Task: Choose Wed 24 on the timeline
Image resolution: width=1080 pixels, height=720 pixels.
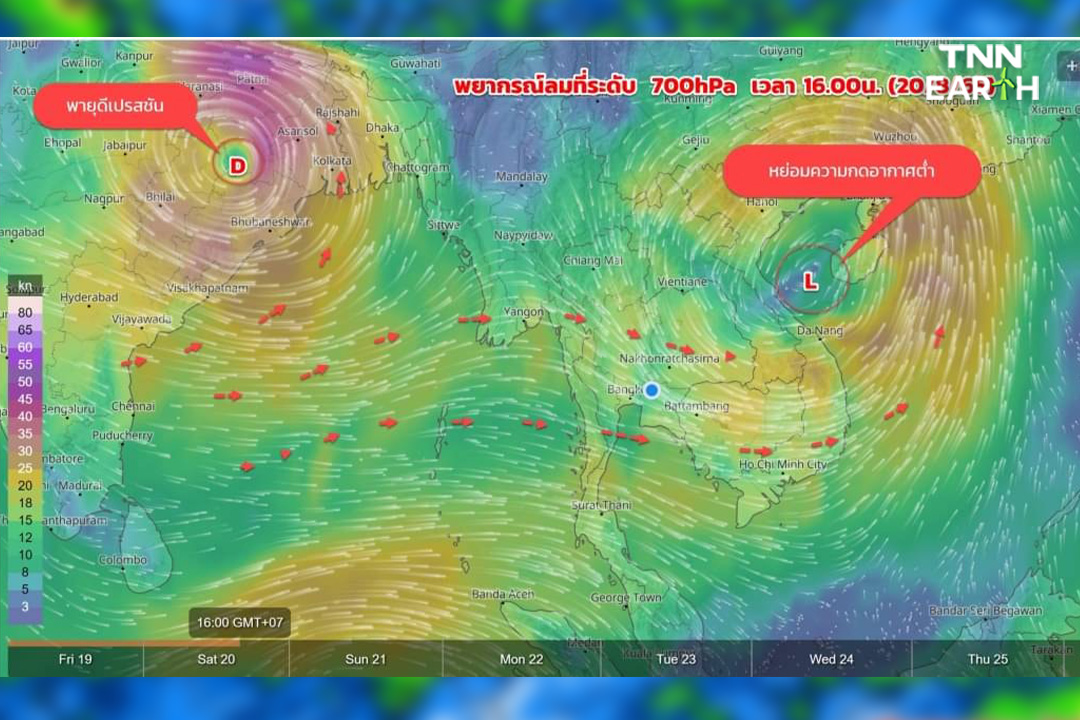Action: 831,659
